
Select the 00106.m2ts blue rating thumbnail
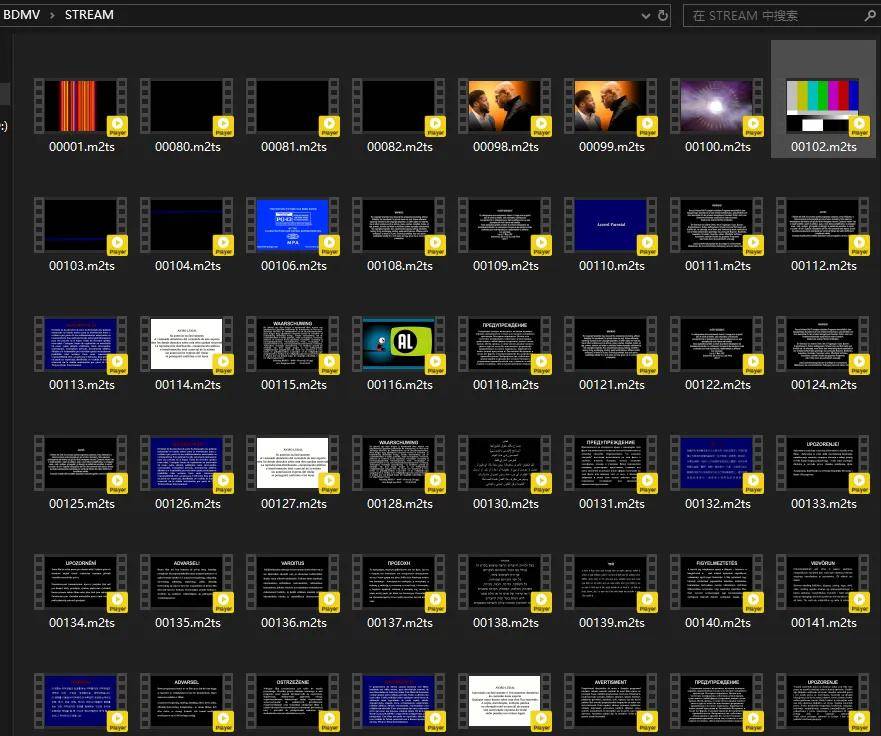click(293, 225)
